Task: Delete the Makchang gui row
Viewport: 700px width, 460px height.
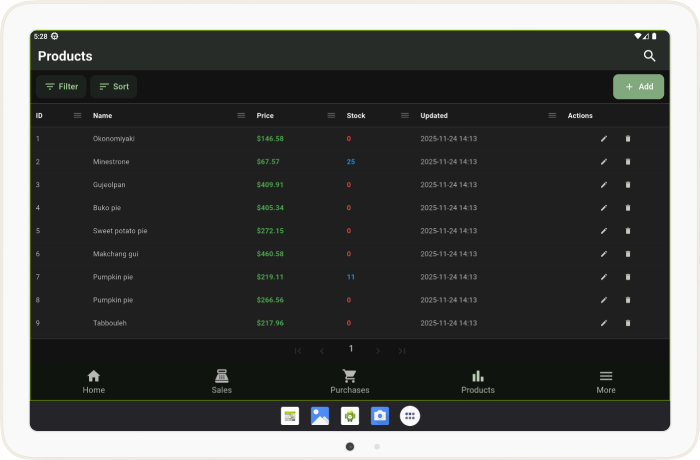Action: tap(628, 254)
